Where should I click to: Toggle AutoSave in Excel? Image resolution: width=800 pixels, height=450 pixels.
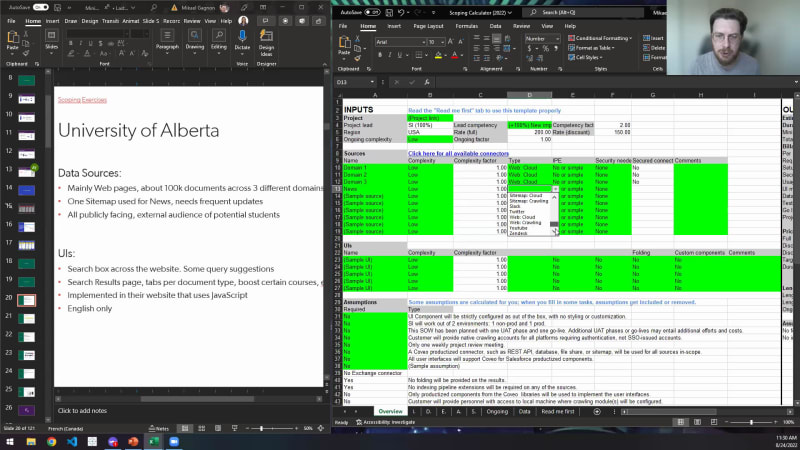pos(372,12)
